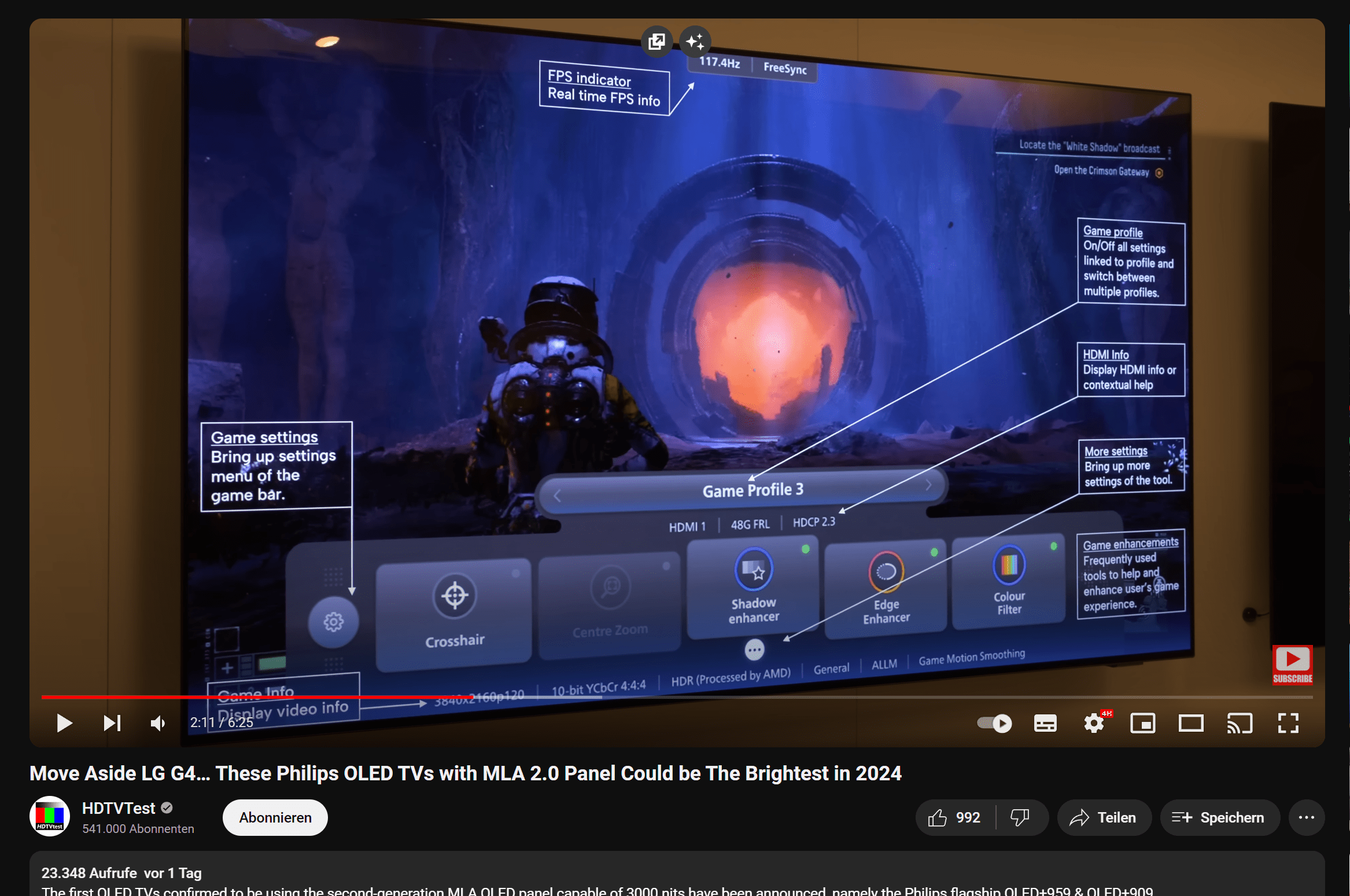Click the sparkle AI icon above video
Viewport: 1350px width, 896px height.
(x=695, y=42)
